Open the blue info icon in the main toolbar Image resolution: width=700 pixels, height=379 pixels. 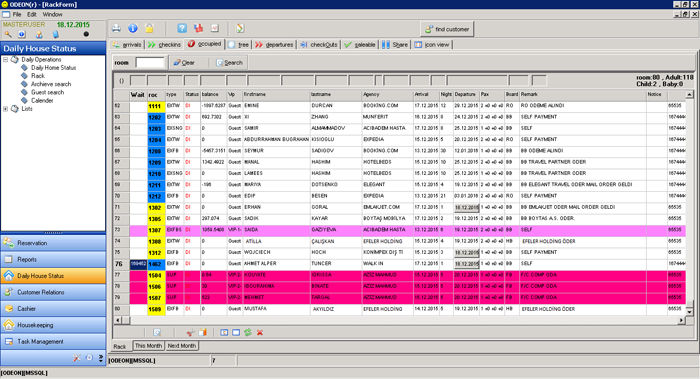(133, 29)
